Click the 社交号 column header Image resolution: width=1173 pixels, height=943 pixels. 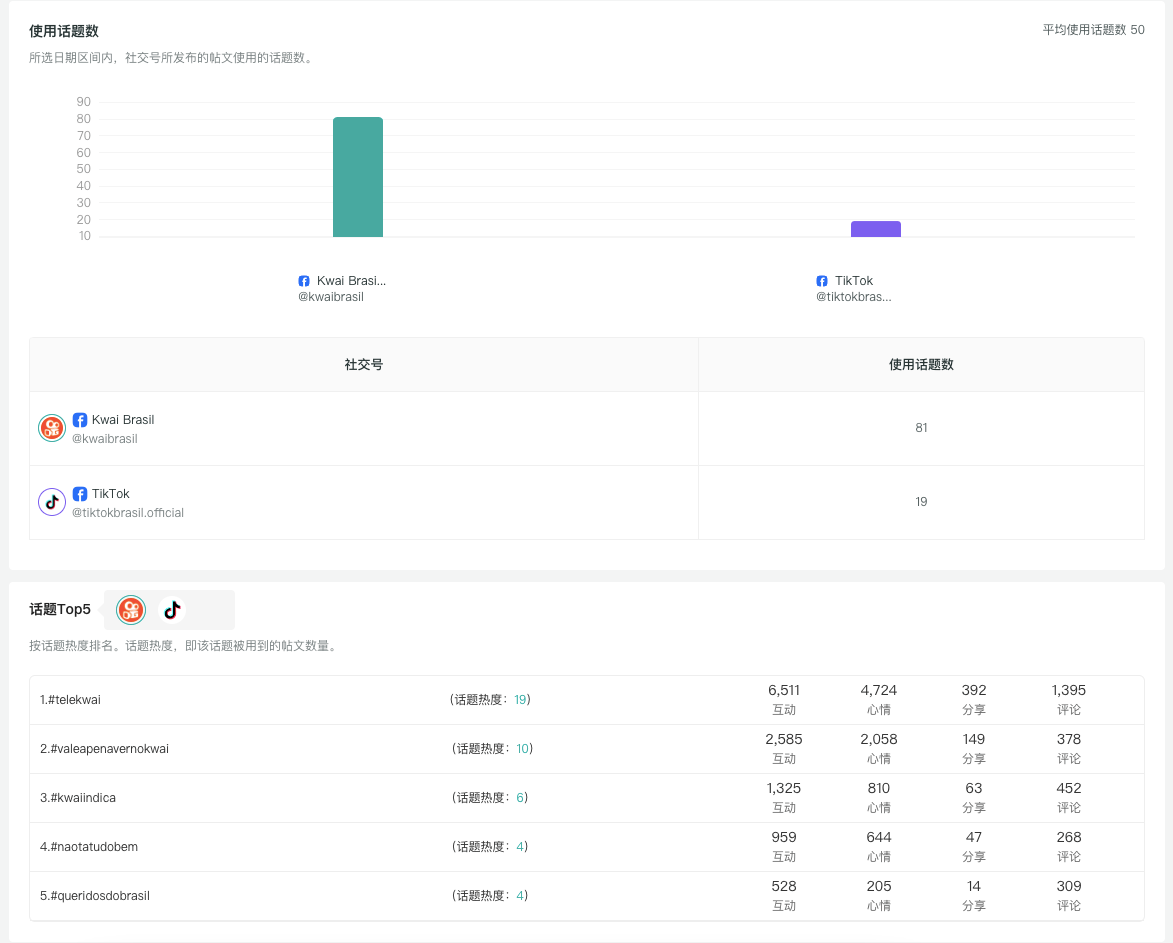(364, 365)
